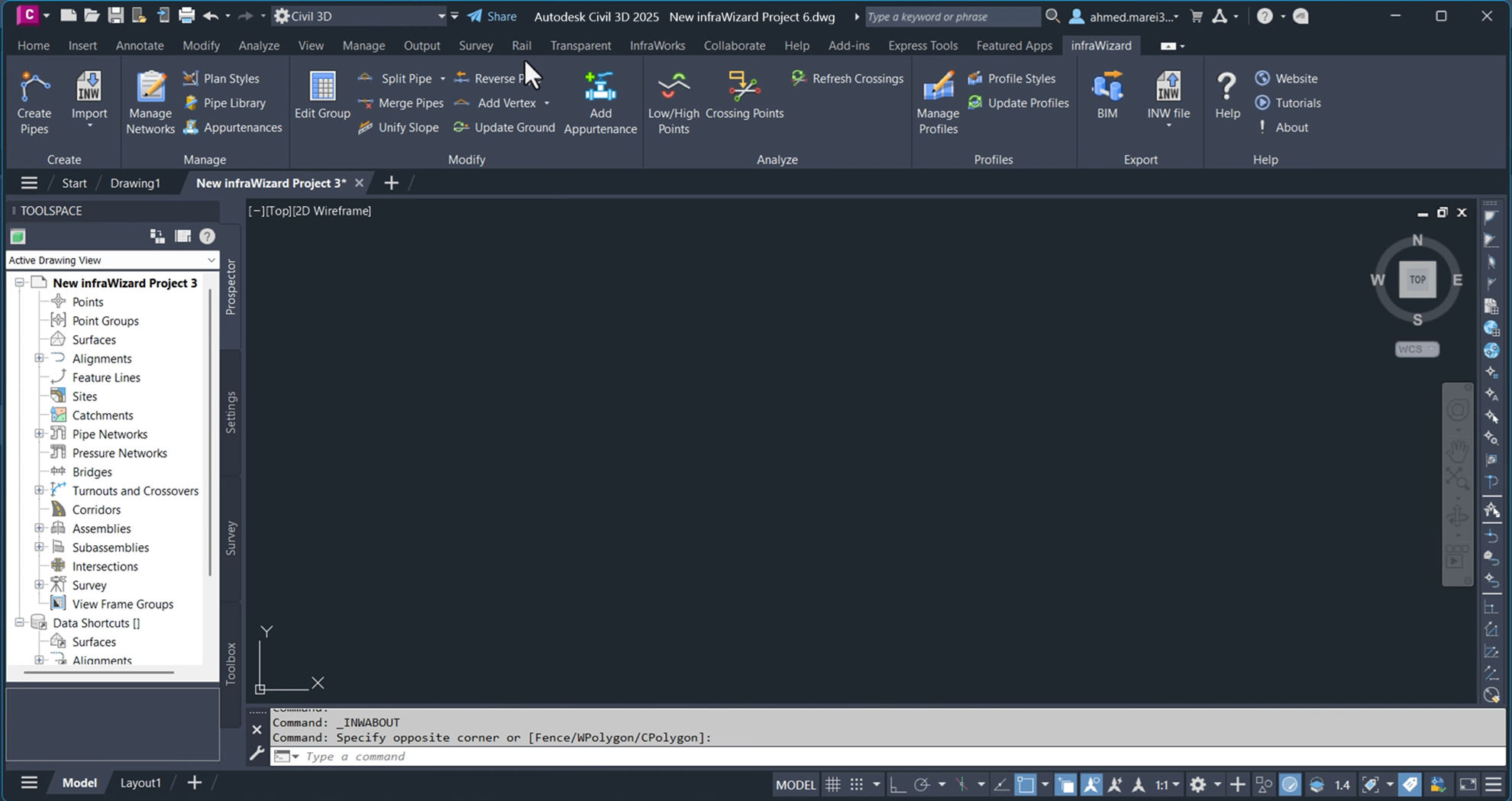This screenshot has width=1512, height=801.
Task: Toggle drawing grid display in status bar
Action: point(833,784)
